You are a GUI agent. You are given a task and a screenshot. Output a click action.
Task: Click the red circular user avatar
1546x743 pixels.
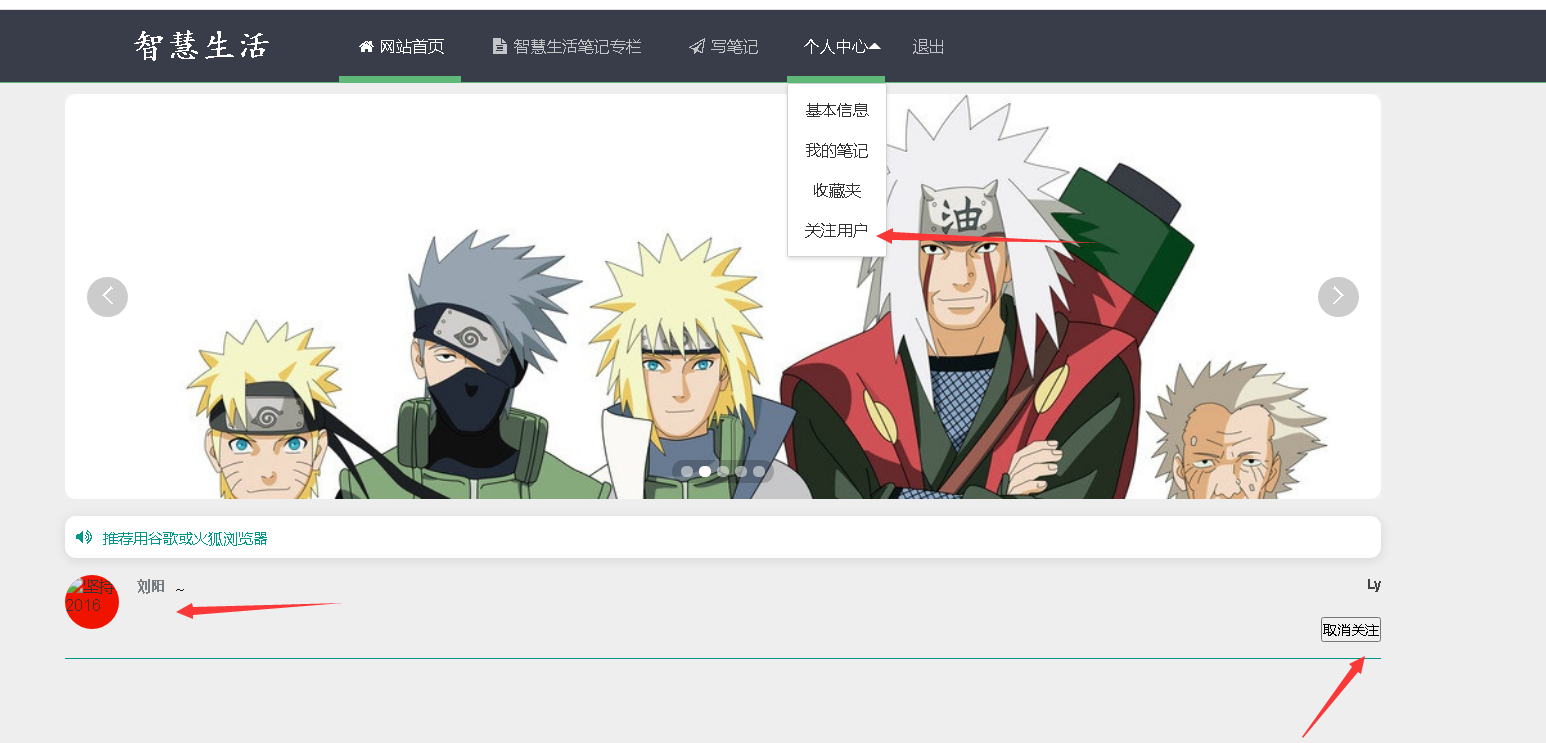pyautogui.click(x=92, y=602)
